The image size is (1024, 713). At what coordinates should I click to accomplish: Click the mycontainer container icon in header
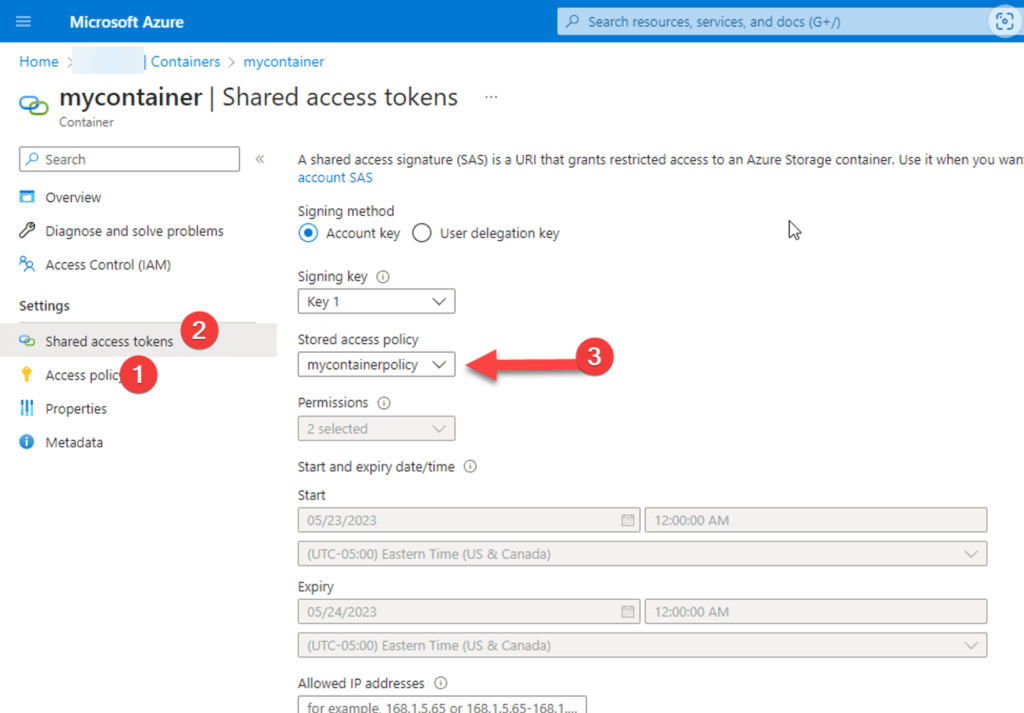click(x=33, y=104)
